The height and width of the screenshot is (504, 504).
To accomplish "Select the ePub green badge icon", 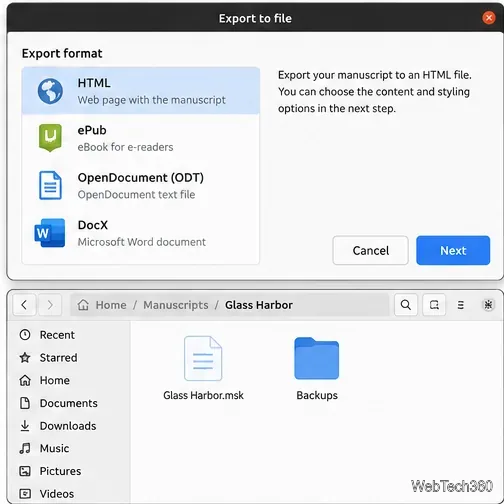I will (x=50, y=138).
